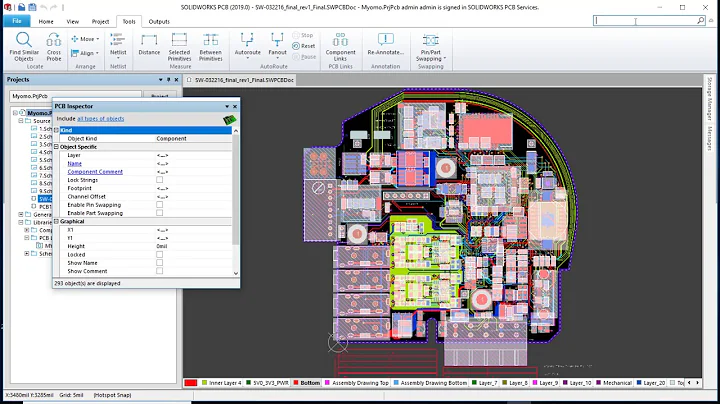Viewport: 720px width, 404px height.
Task: Click the red current-layer color swatch
Action: pos(191,383)
